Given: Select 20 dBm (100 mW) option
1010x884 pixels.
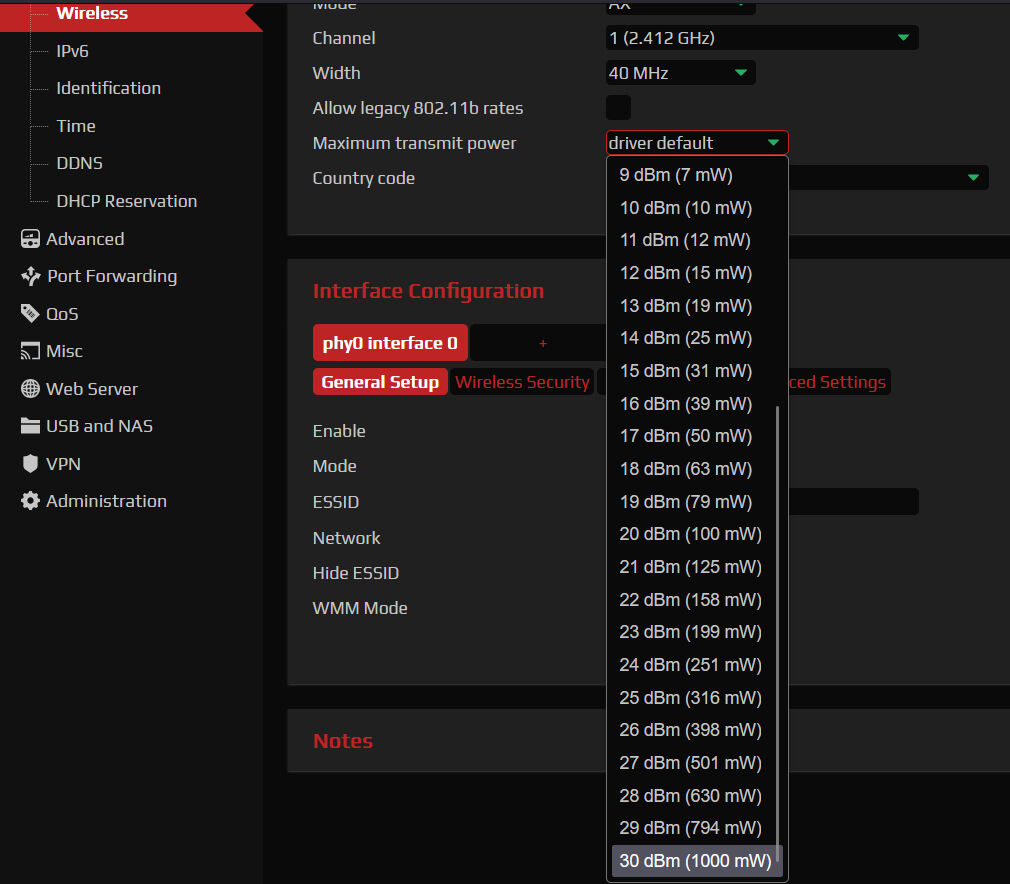Looking at the screenshot, I should 694,533.
